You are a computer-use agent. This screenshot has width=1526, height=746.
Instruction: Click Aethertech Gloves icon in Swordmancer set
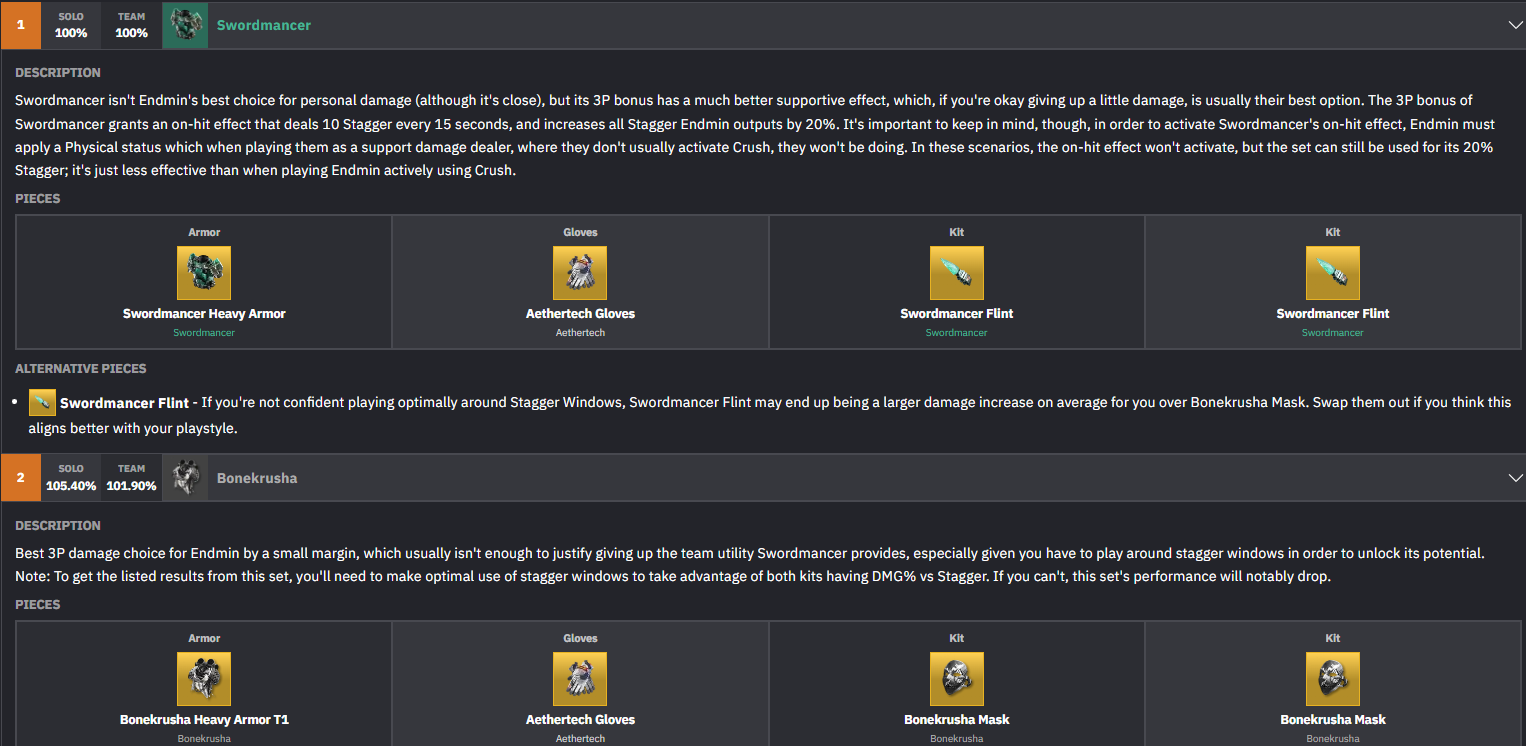[x=580, y=273]
